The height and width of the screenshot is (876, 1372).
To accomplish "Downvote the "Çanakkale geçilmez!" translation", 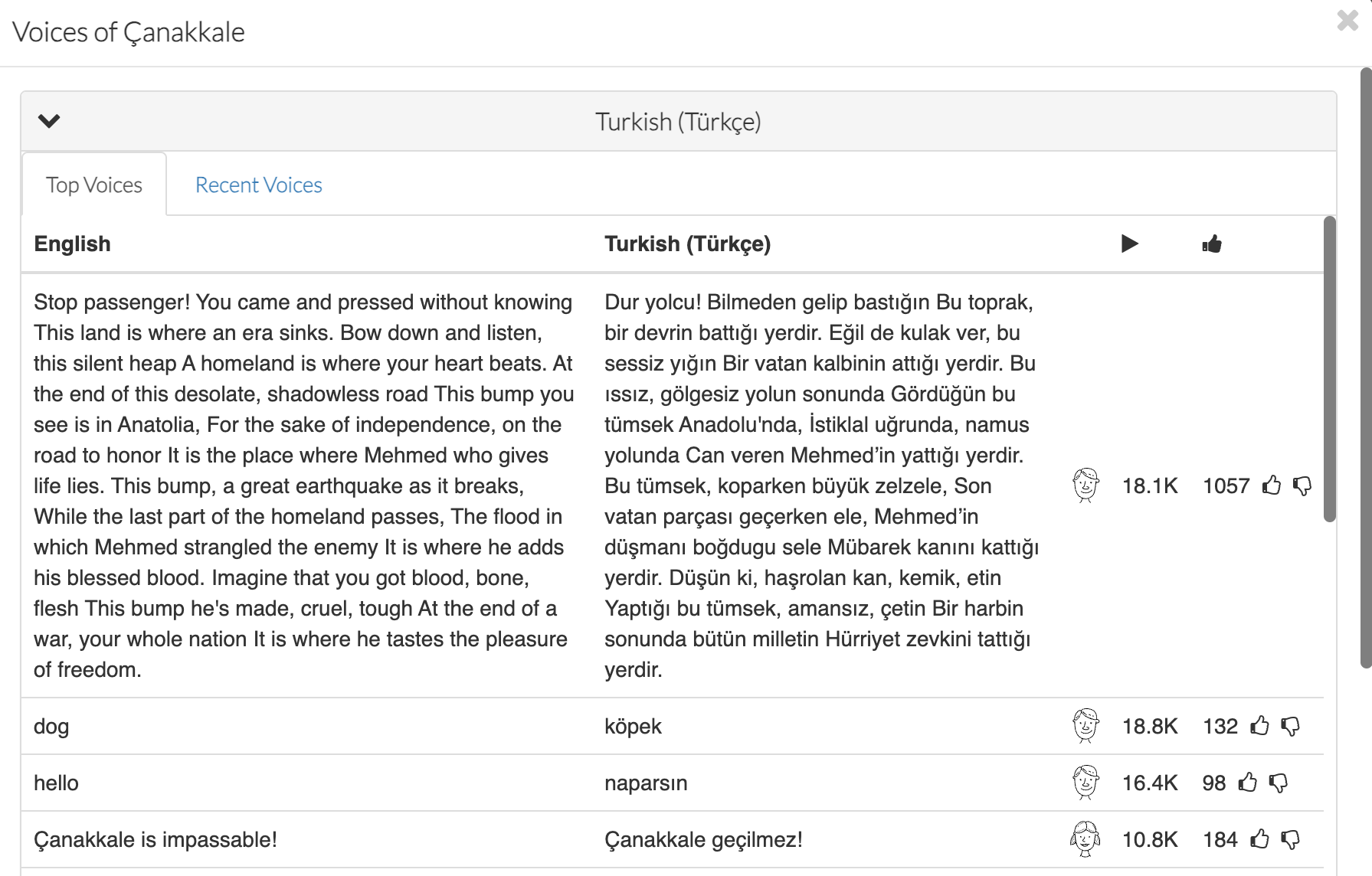I will 1291,839.
